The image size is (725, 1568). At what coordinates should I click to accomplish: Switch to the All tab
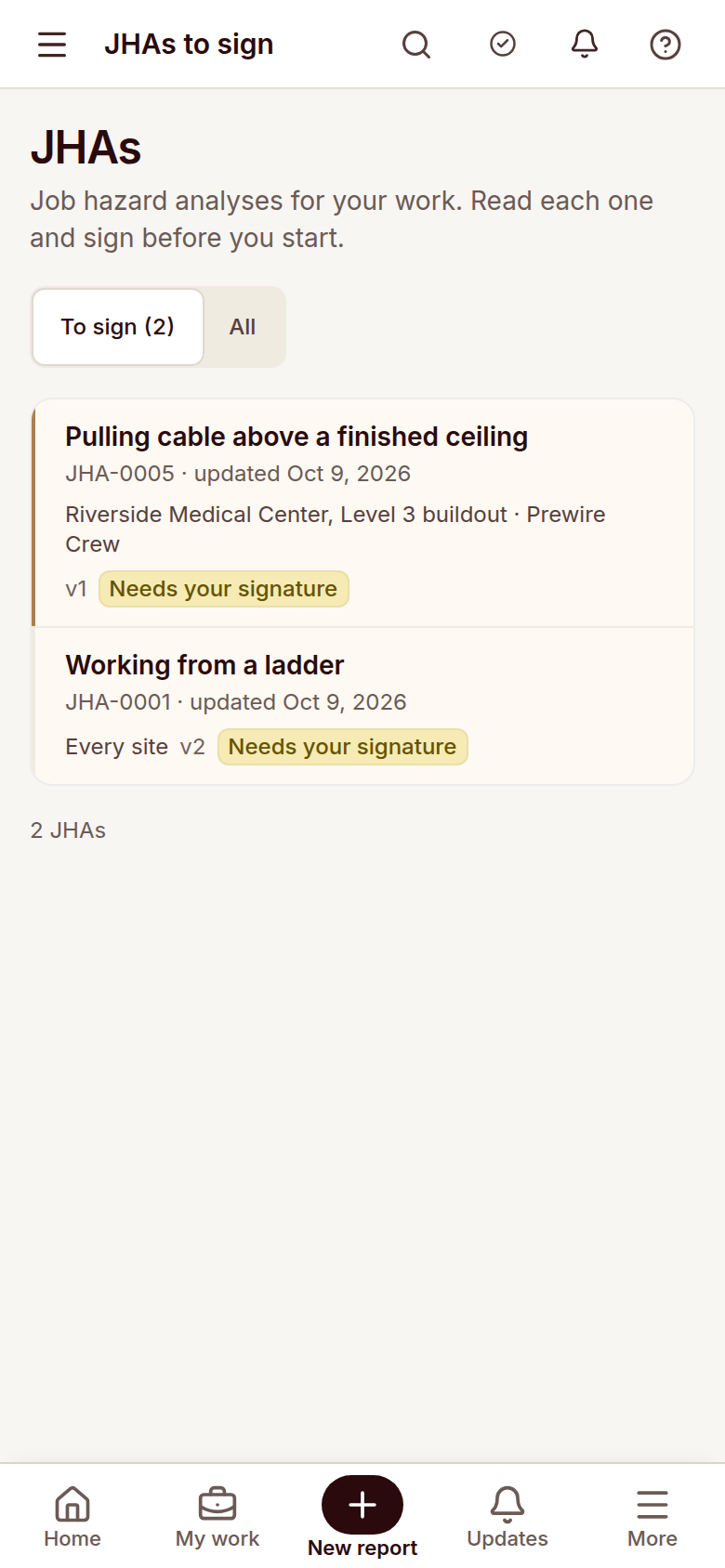coord(243,327)
